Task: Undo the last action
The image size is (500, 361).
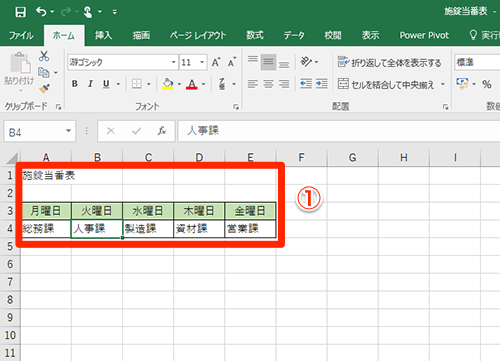Action: 41,12
